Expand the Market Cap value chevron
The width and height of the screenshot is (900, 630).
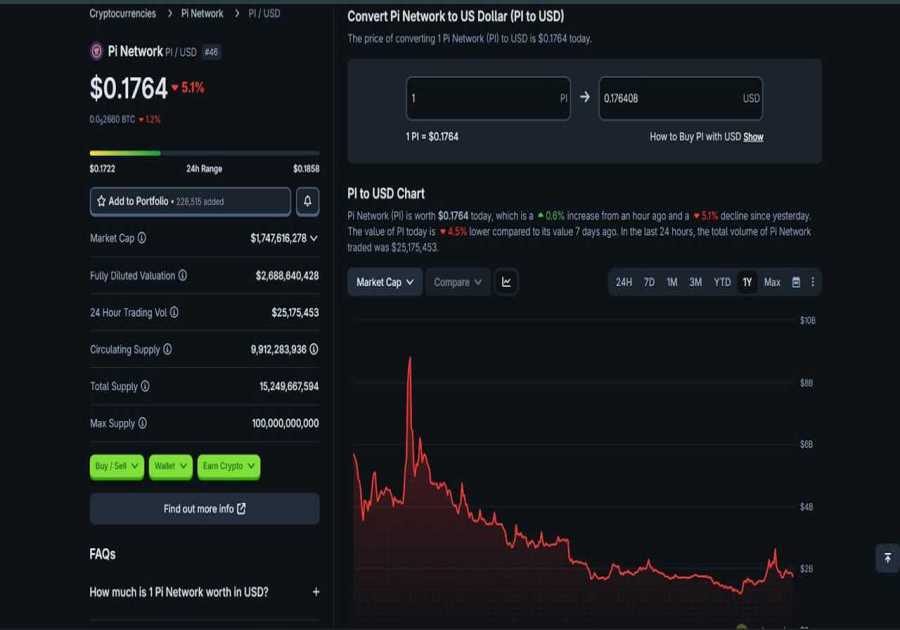coord(314,238)
